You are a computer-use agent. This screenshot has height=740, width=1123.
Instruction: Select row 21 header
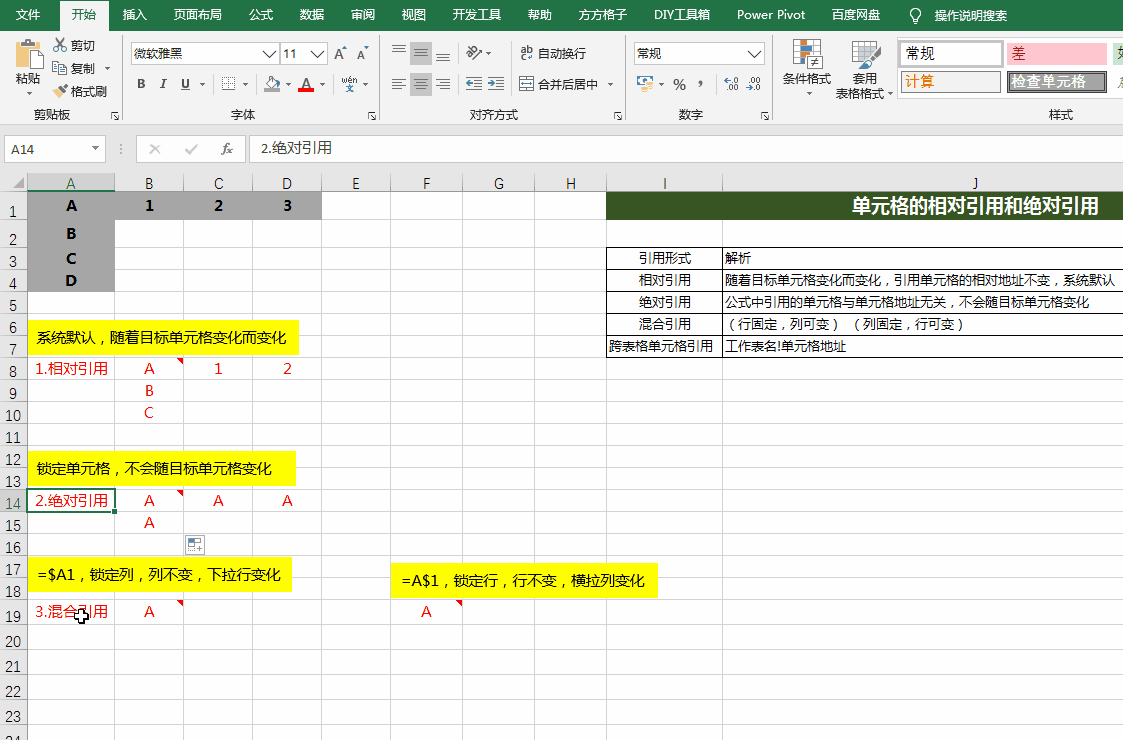tap(13, 666)
